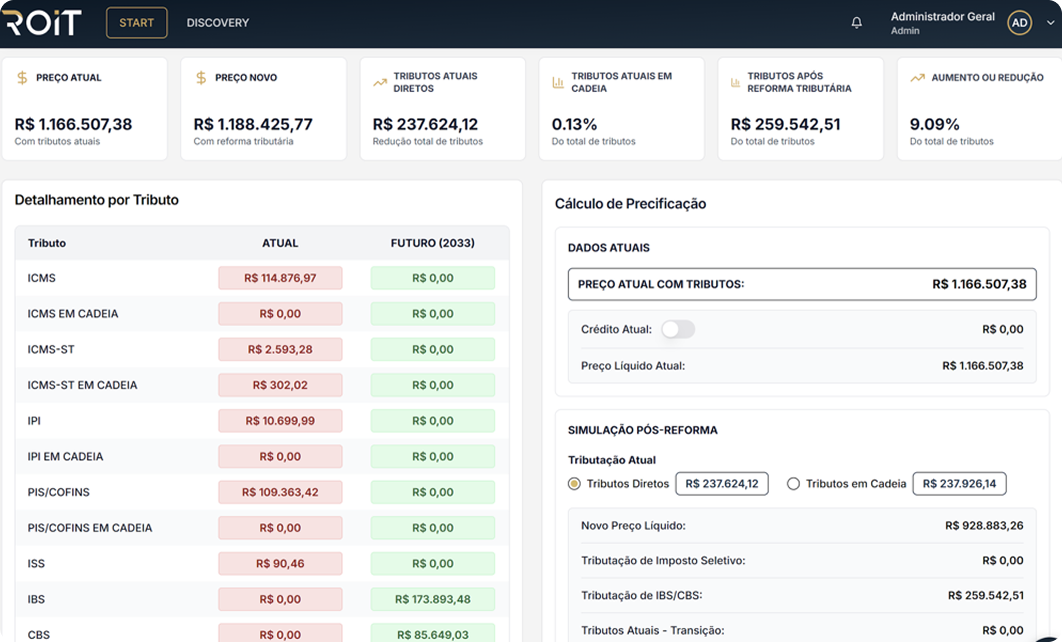Click the dollar icon beside Preço Novo

(201, 78)
